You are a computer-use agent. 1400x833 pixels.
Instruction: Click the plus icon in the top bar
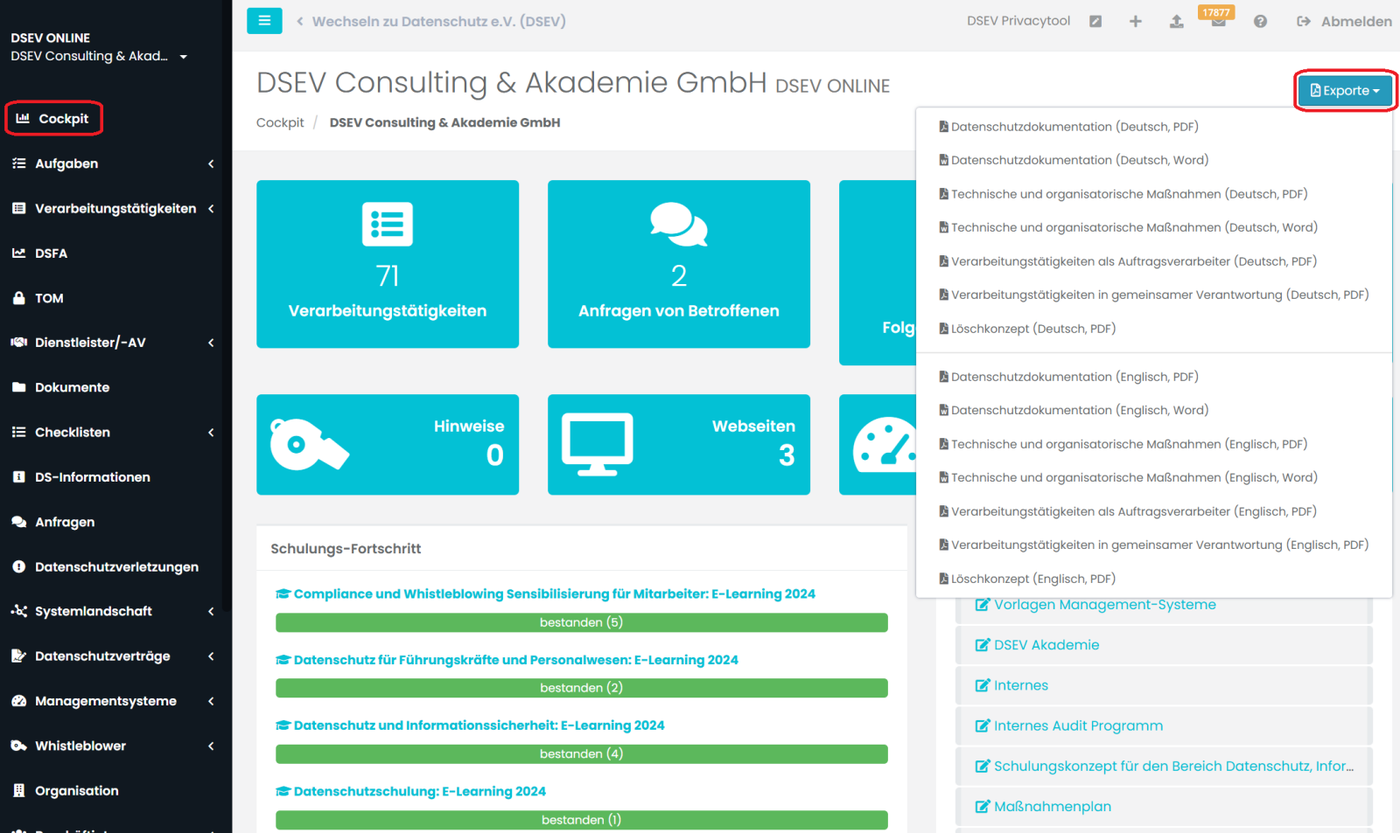pos(1135,21)
